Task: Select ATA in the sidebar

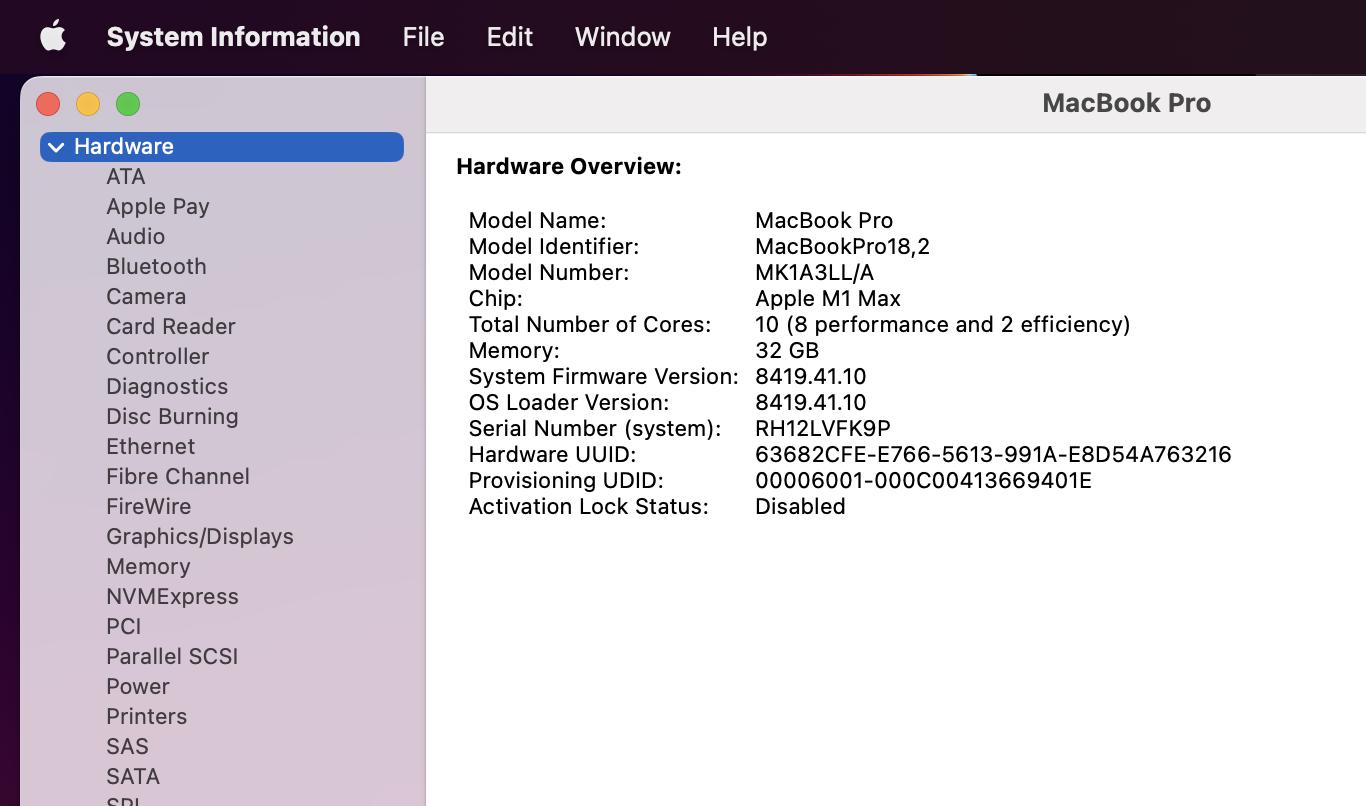Action: 126,176
